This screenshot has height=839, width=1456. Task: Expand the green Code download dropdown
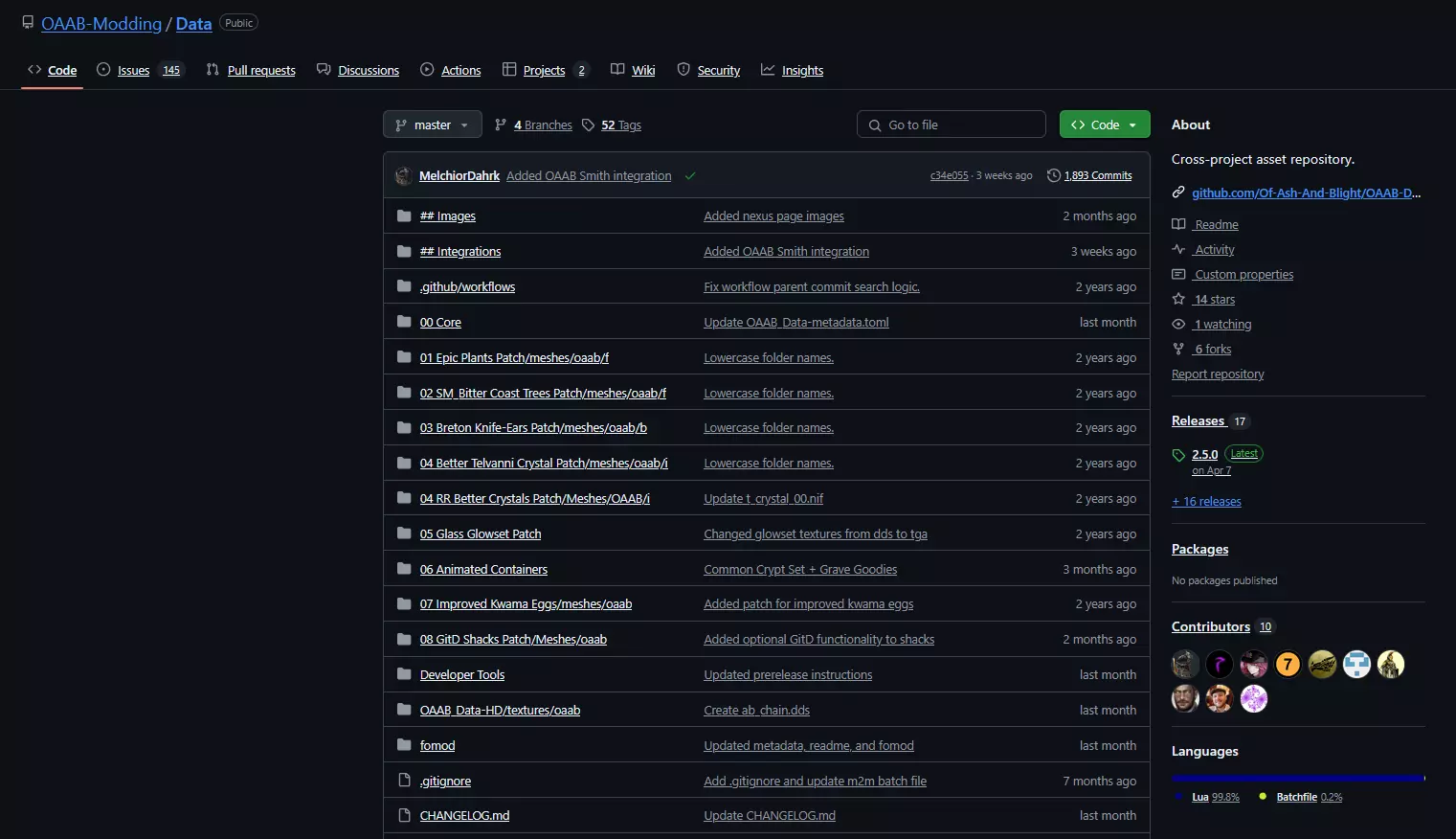coord(1104,125)
